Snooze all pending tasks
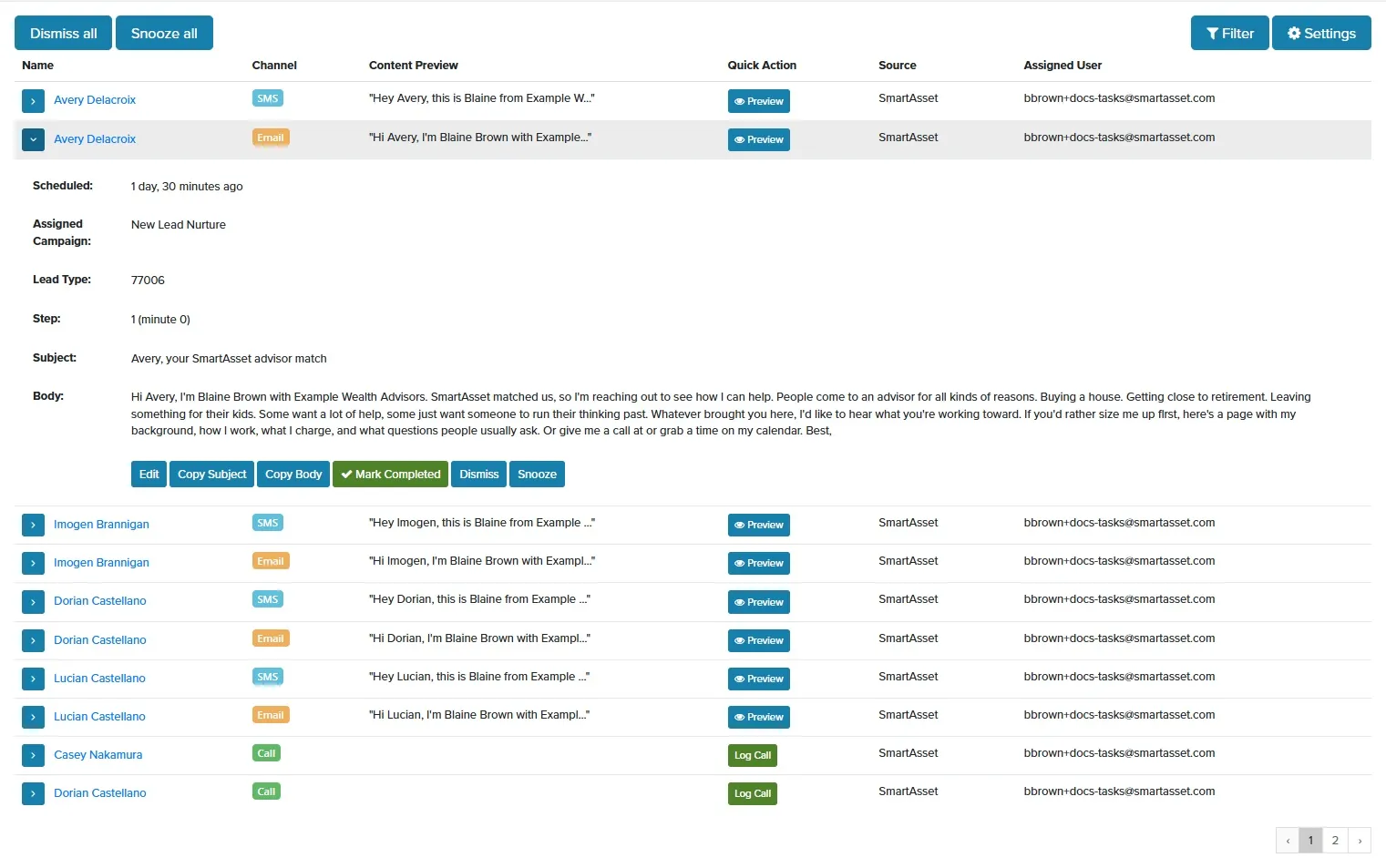This screenshot has height=868, width=1386. (x=164, y=33)
